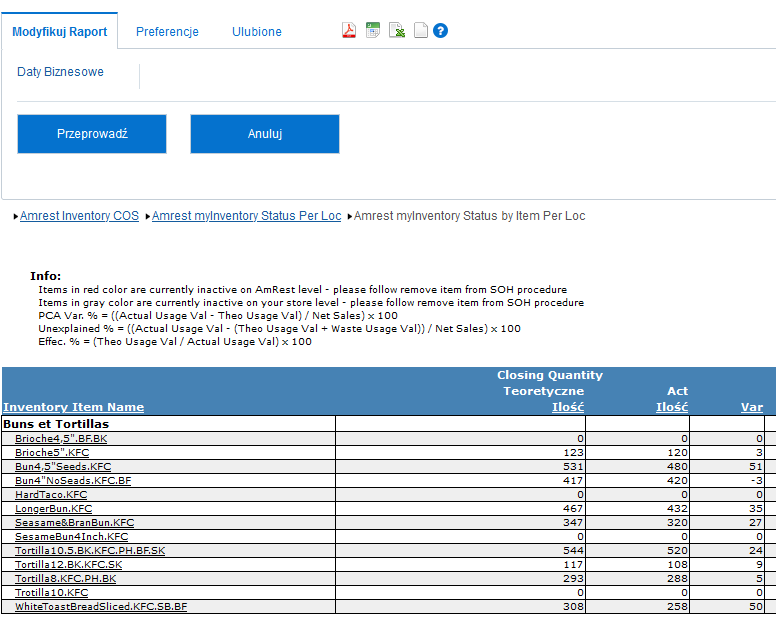776x635 pixels.
Task: Navigate to Amrest myInventory Status Per Loc
Action: point(246,216)
